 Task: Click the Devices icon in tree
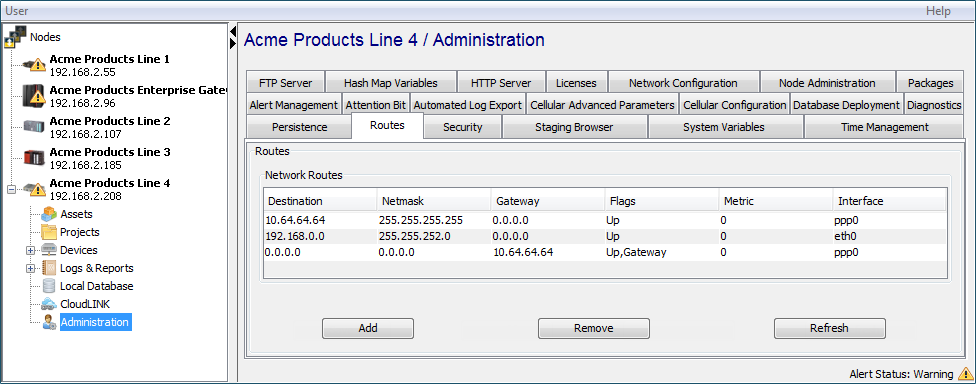[x=49, y=250]
